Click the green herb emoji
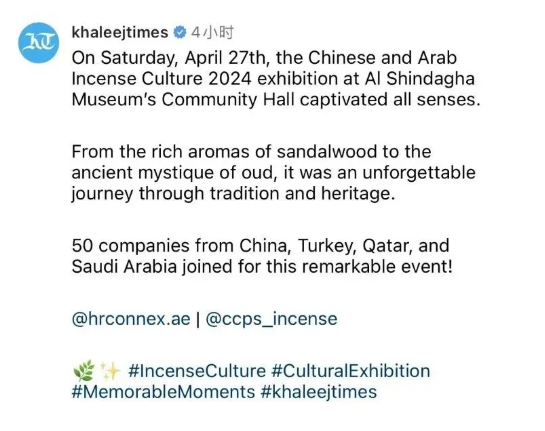This screenshot has height=431, width=545. click(x=84, y=371)
